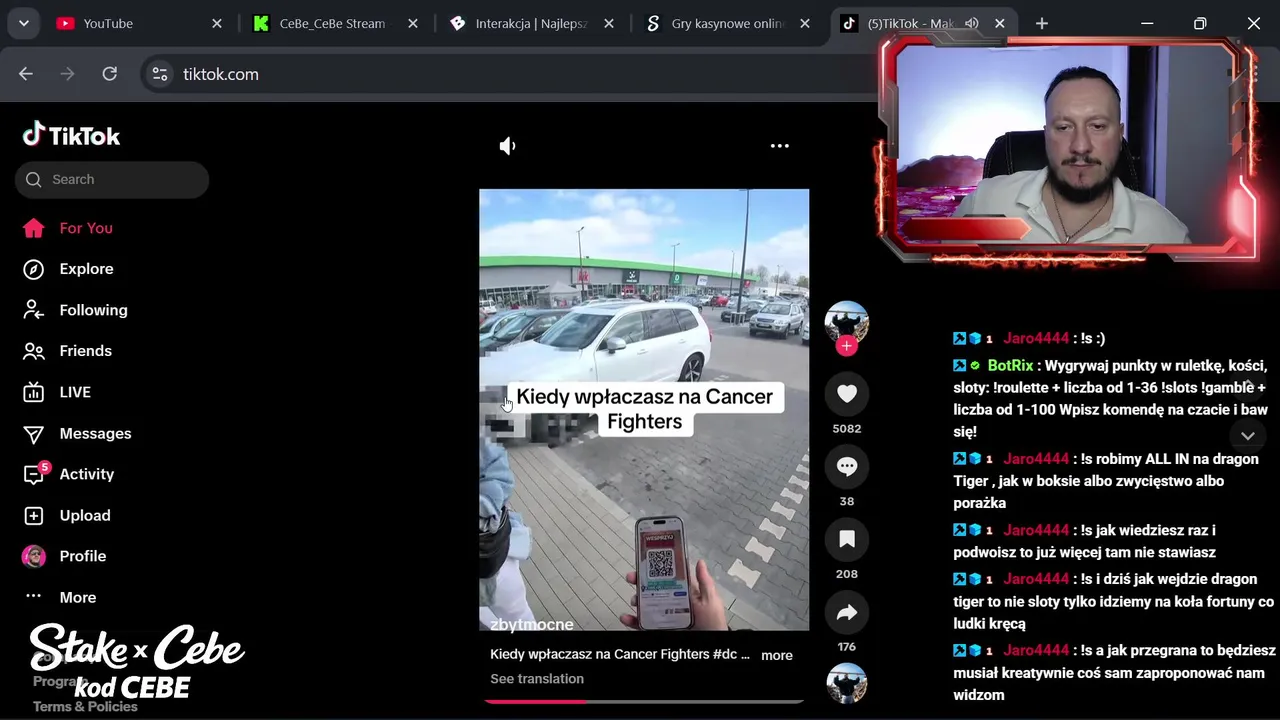
Task: Open the LIVE section
Action: [x=57, y=392]
